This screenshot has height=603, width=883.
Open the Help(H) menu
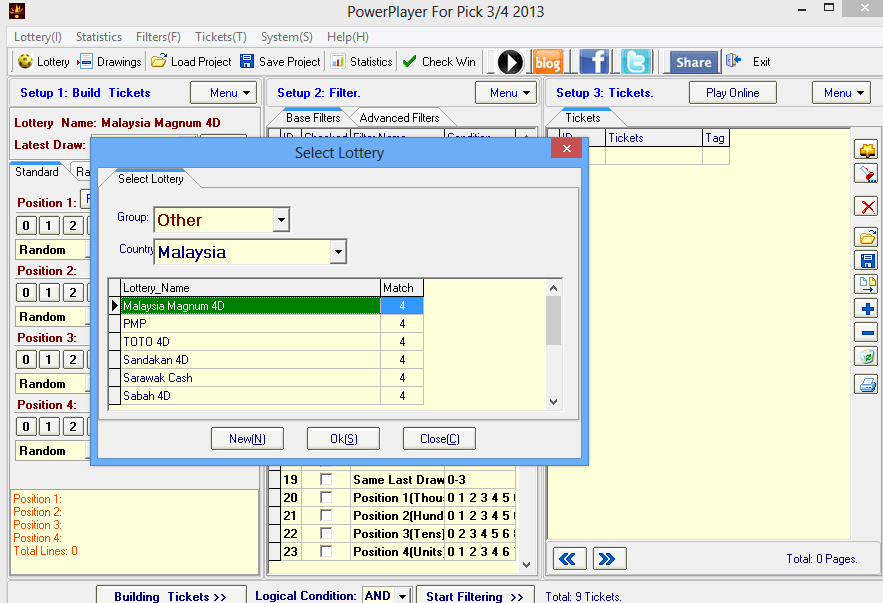[347, 37]
